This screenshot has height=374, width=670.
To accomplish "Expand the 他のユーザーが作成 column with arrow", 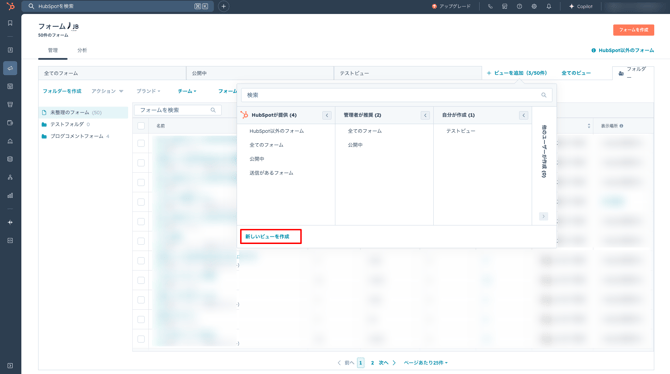I will click(x=544, y=217).
